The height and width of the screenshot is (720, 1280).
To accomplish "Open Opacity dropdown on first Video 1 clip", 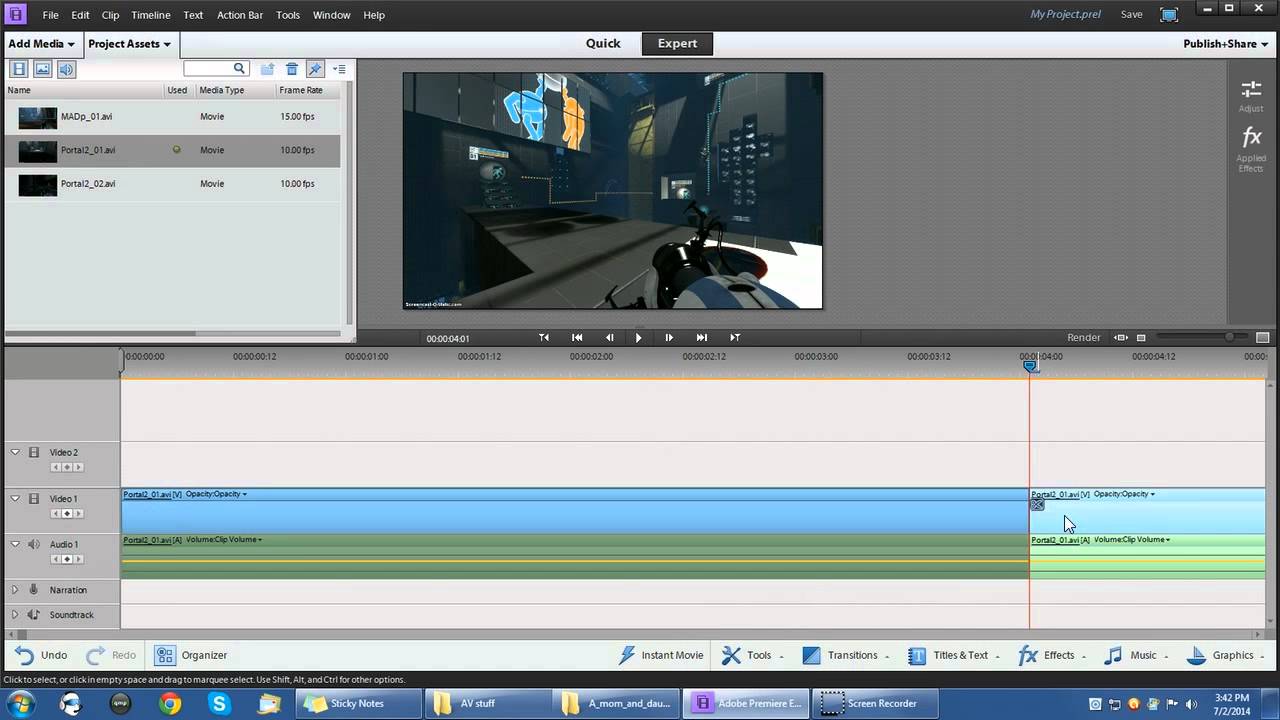I will 216,494.
